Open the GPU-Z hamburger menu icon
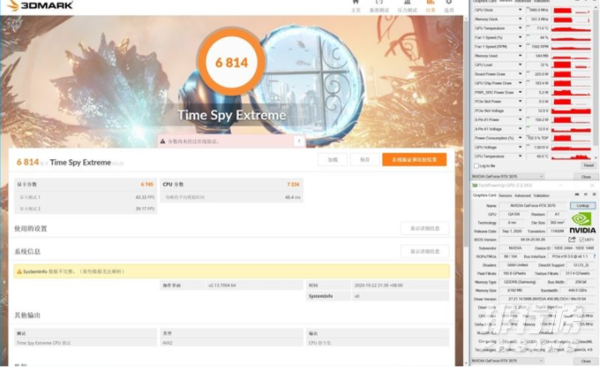Image resolution: width=600 pixels, height=368 pixels. click(594, 195)
